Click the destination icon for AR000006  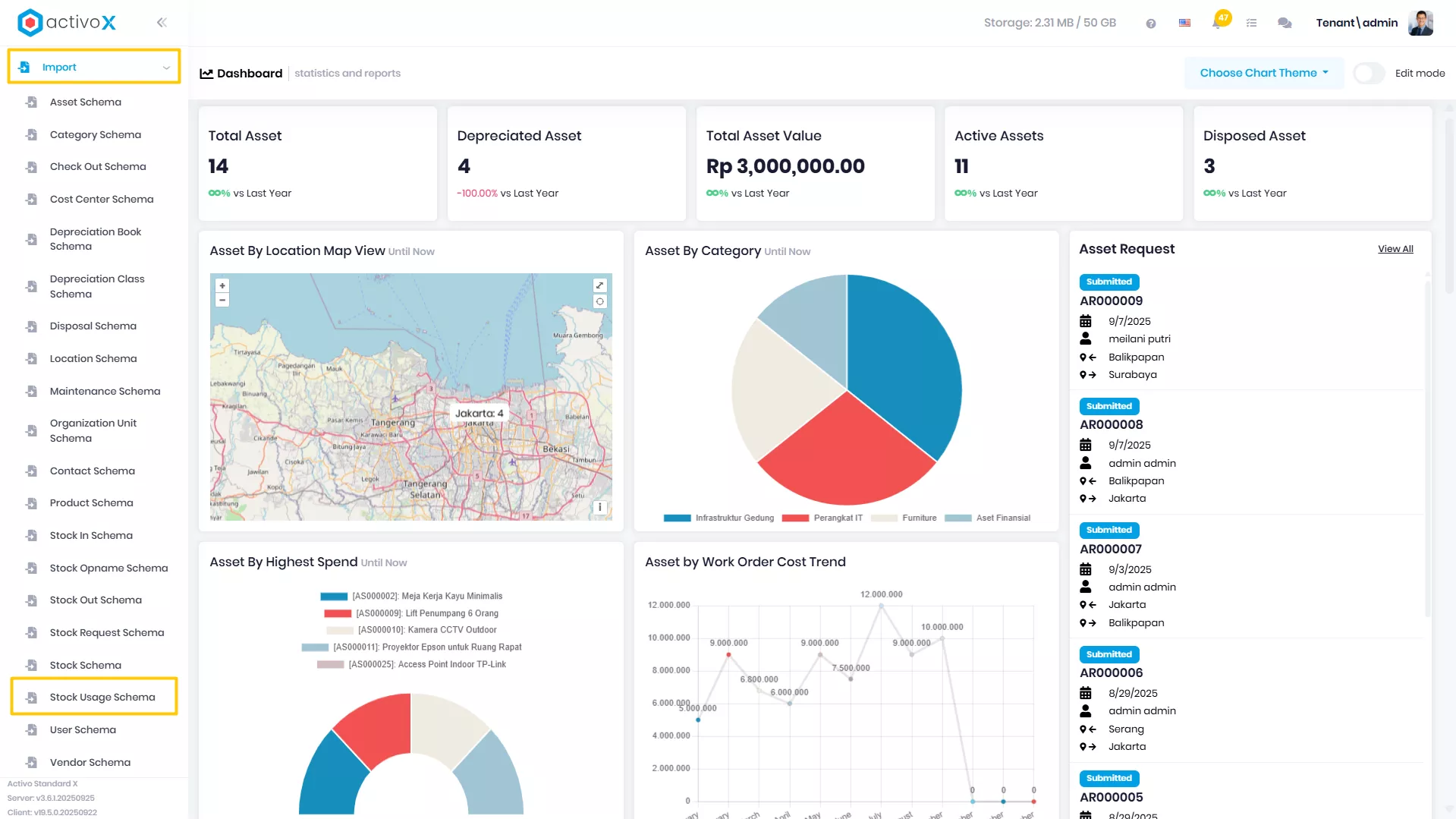pos(1088,747)
